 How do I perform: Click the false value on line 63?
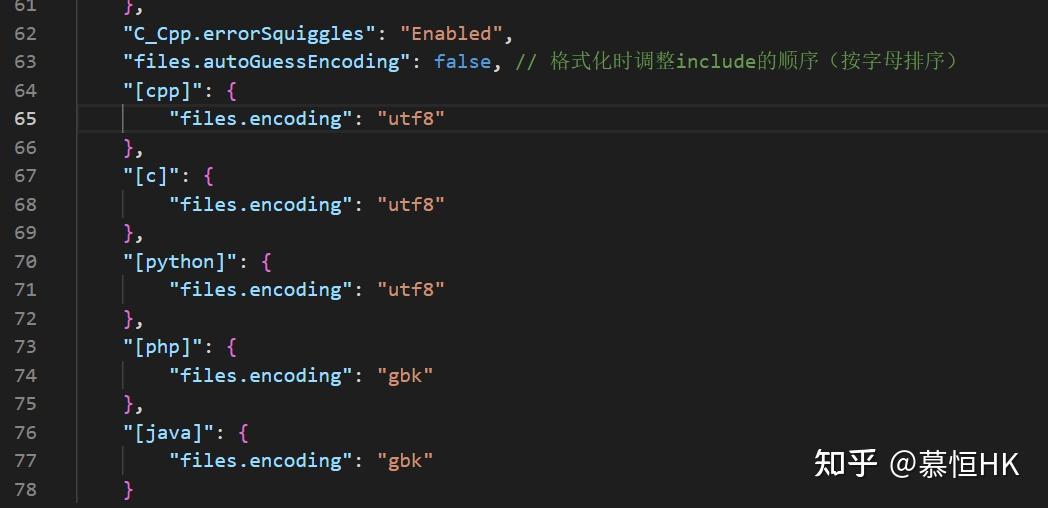[462, 62]
